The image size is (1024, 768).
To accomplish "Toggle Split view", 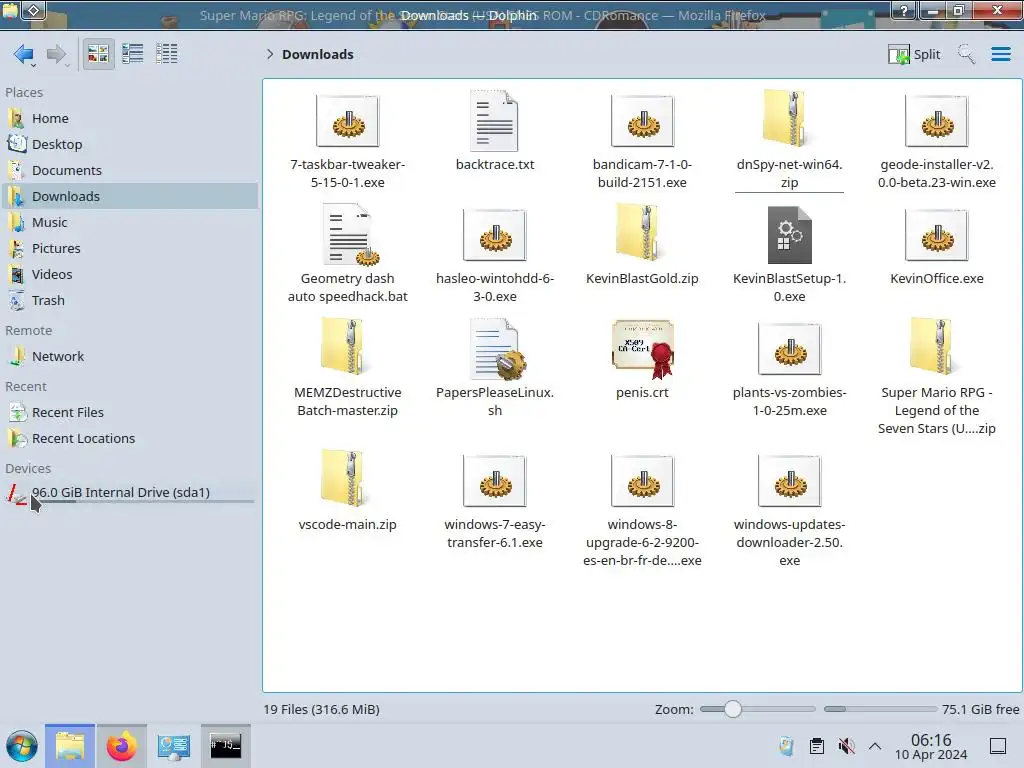I will tap(914, 54).
